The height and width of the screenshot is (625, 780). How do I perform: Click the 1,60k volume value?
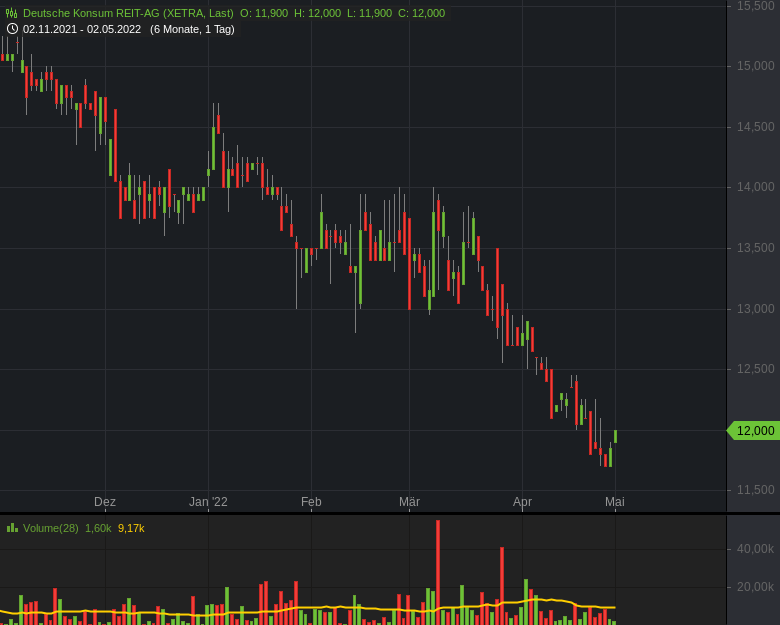[x=98, y=528]
